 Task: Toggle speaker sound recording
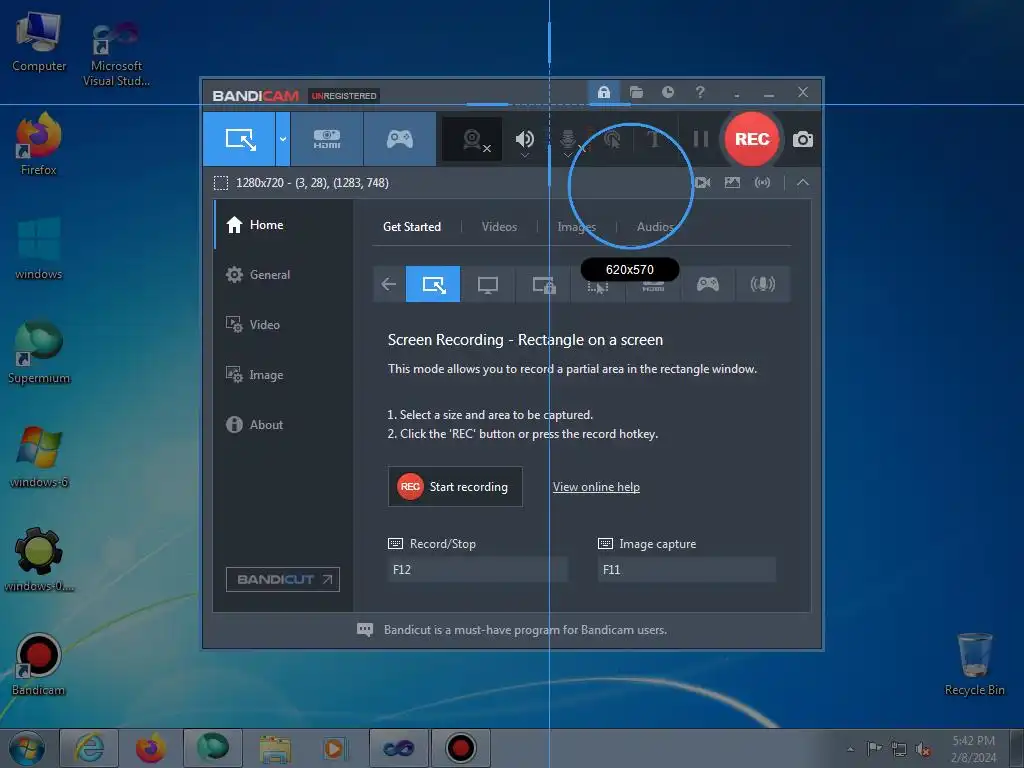[x=524, y=139]
